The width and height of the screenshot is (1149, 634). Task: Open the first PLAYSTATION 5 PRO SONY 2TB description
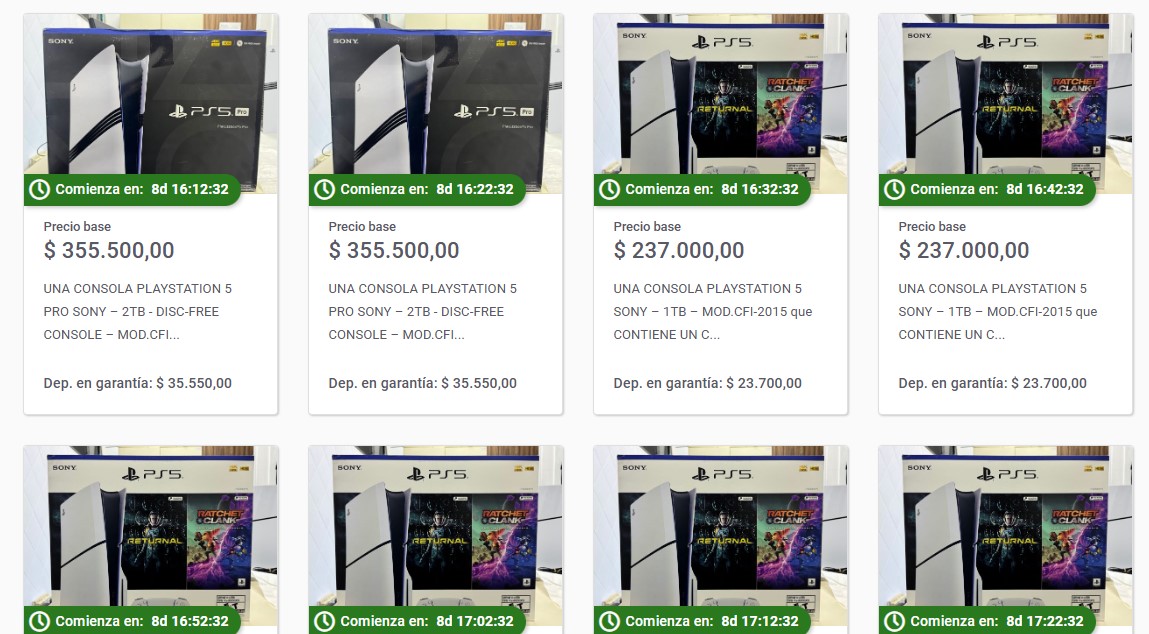(138, 312)
